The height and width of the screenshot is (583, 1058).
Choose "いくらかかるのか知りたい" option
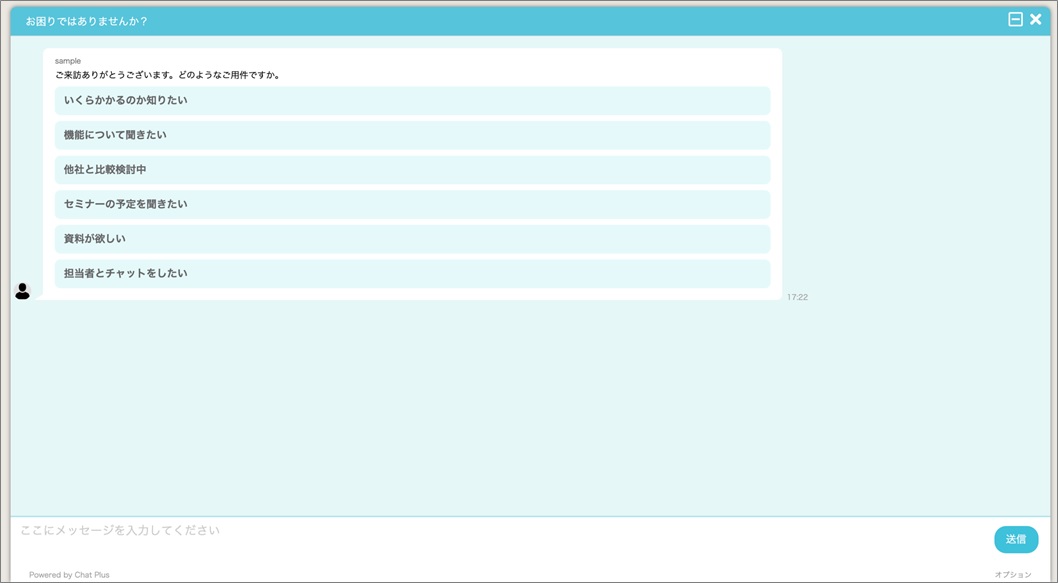coord(412,101)
